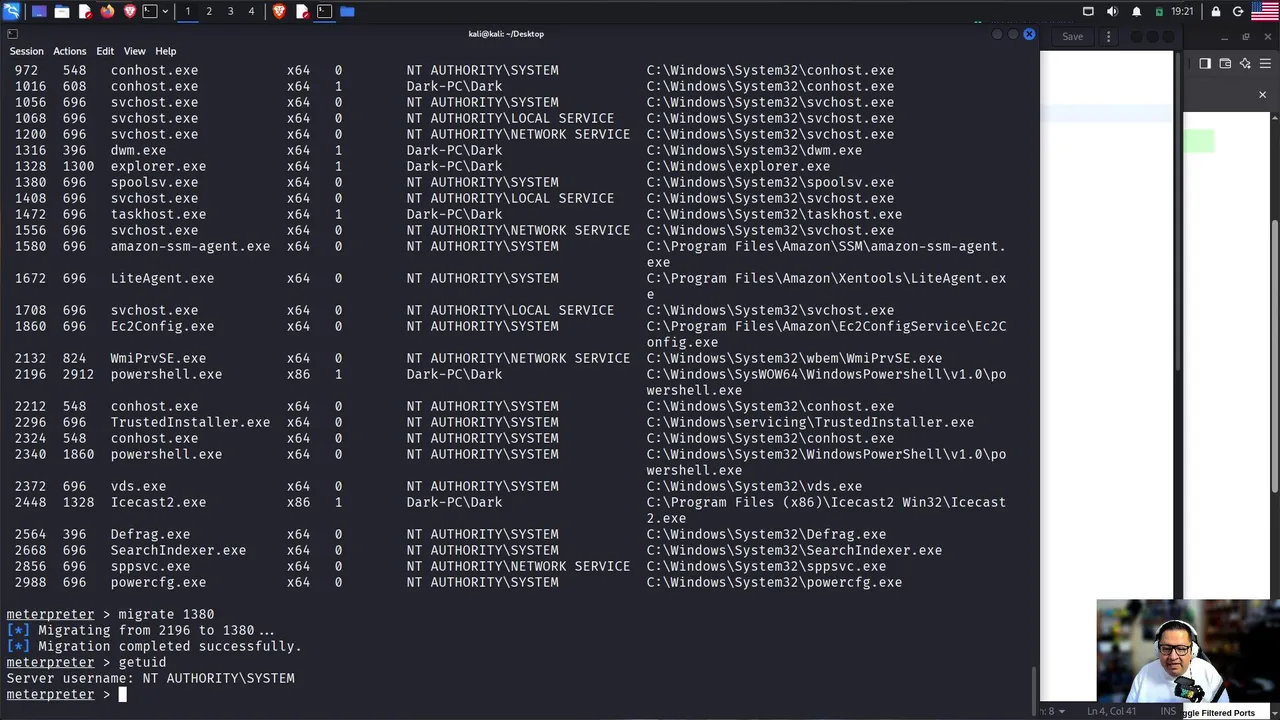Click the 'getuid' command text
The height and width of the screenshot is (720, 1280).
[142, 662]
